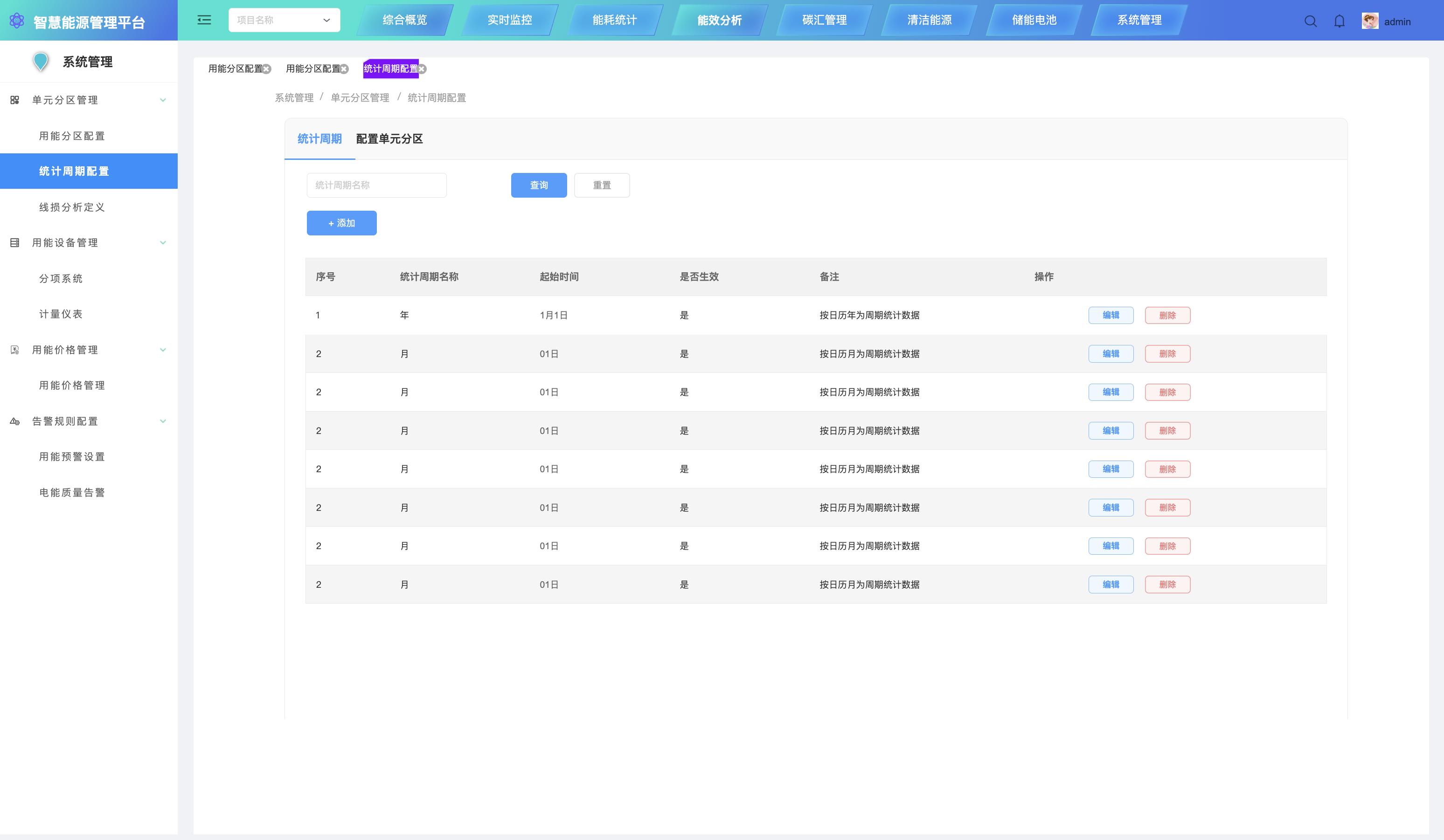Click the sidebar collapse hamburger icon
This screenshot has height=840, width=1444.
(204, 20)
